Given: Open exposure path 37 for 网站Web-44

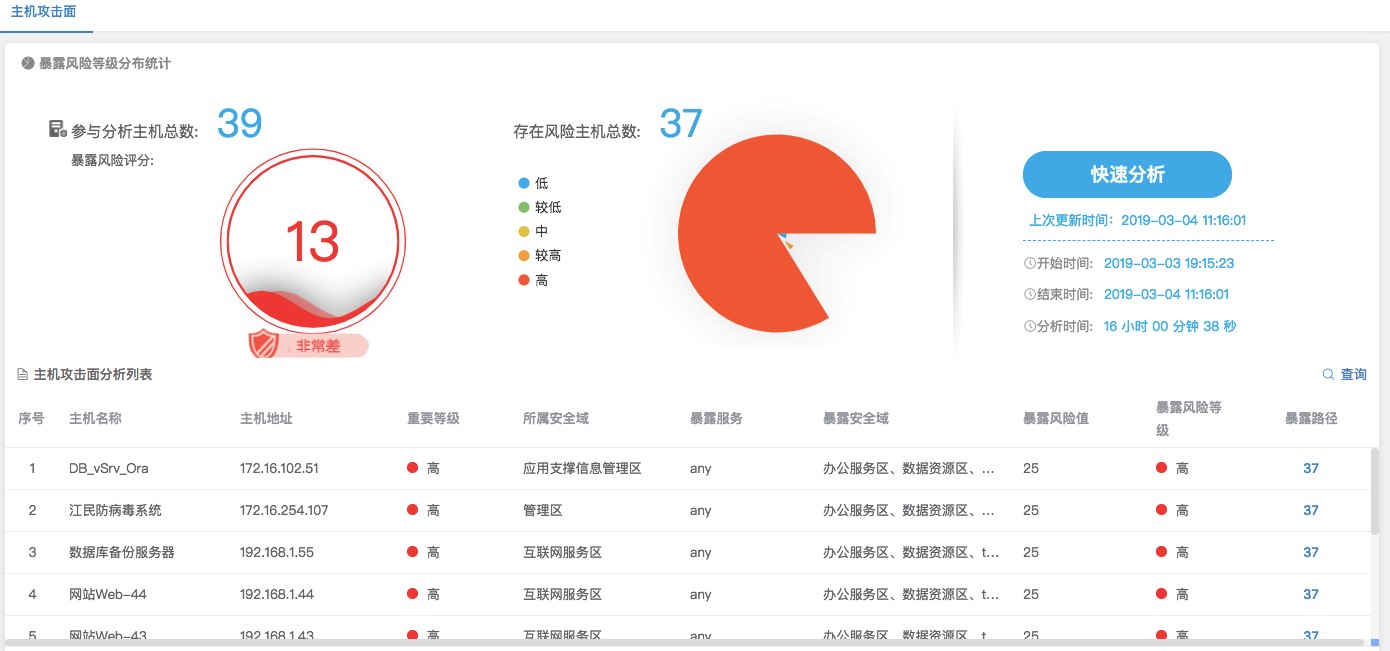Looking at the screenshot, I should point(1310,594).
